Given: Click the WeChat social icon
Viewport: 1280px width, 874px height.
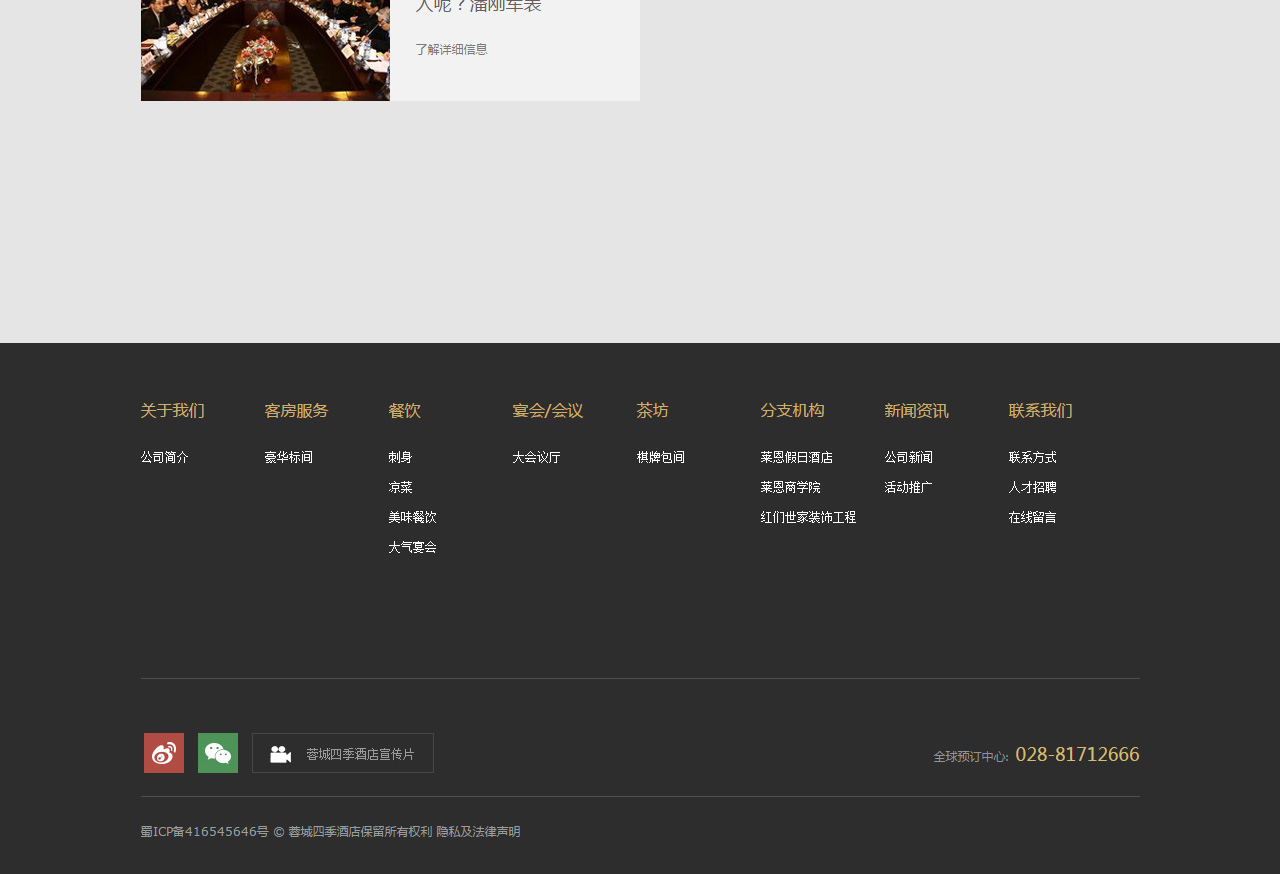Looking at the screenshot, I should [218, 753].
